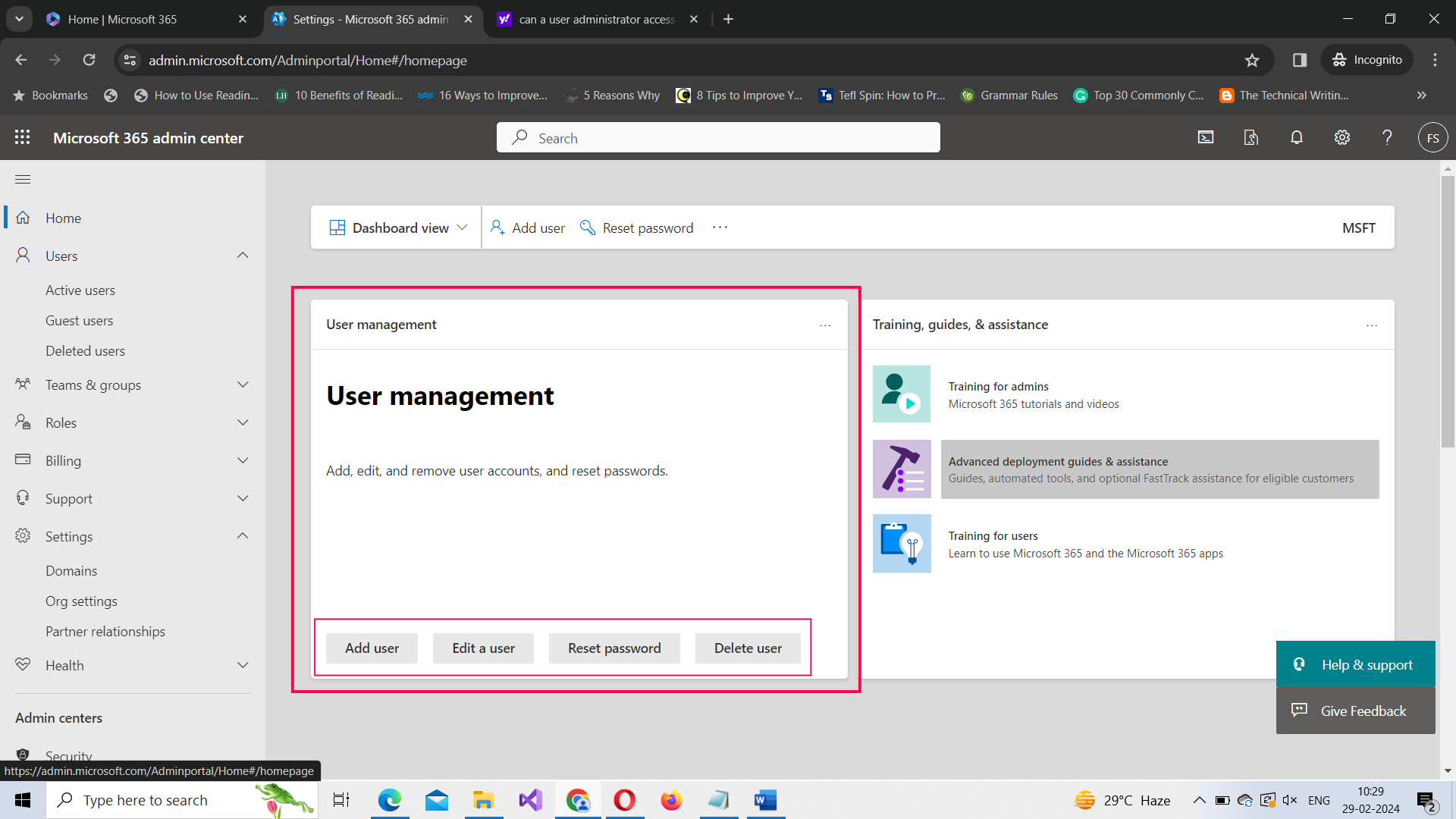Select Roles in the left navigation
1456x819 pixels.
[x=61, y=422]
